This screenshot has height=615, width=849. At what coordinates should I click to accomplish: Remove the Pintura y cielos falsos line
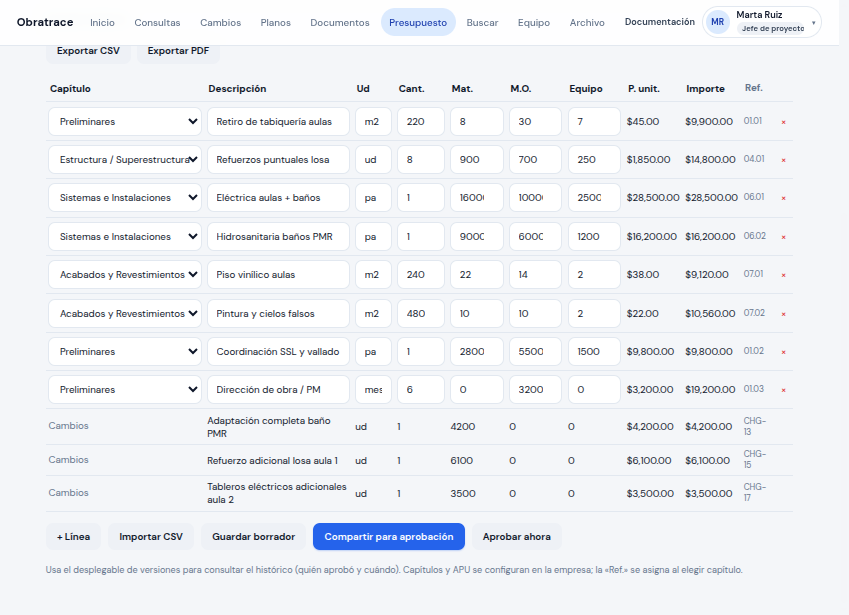pos(783,314)
